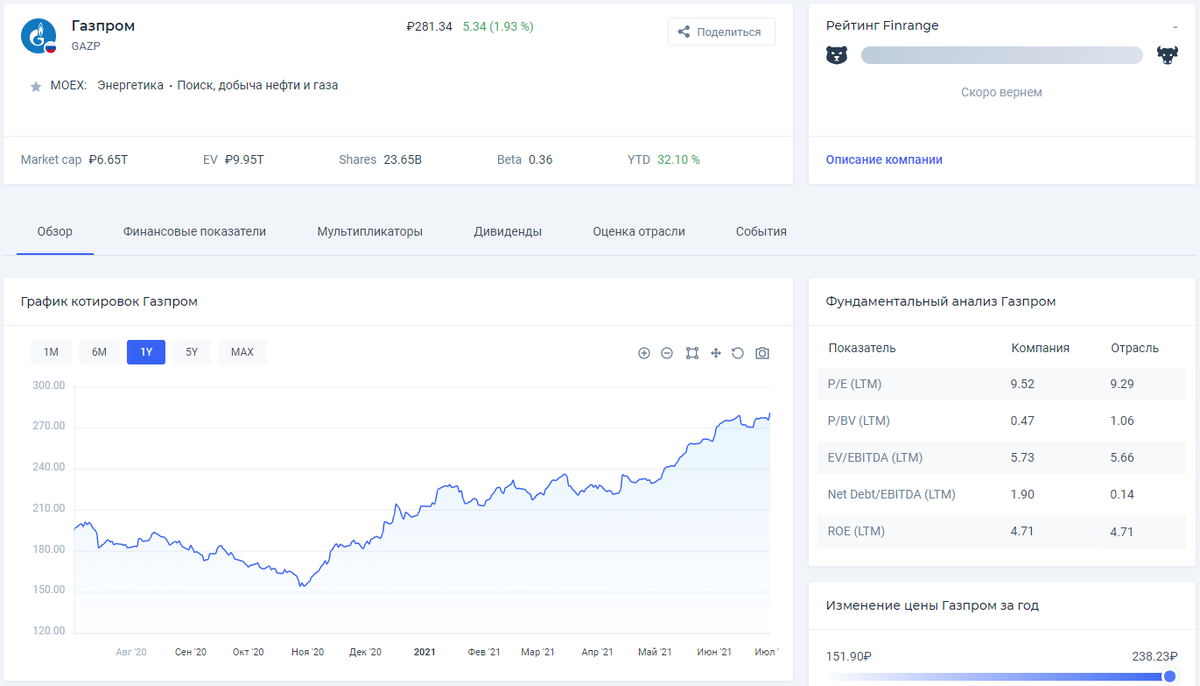Click the Net Debt/EBITDA company value 1.90

(x=1022, y=495)
